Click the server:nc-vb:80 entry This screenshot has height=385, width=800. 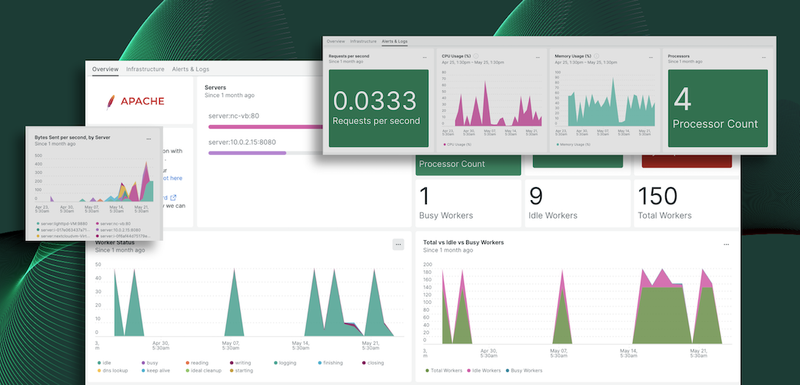pos(234,116)
